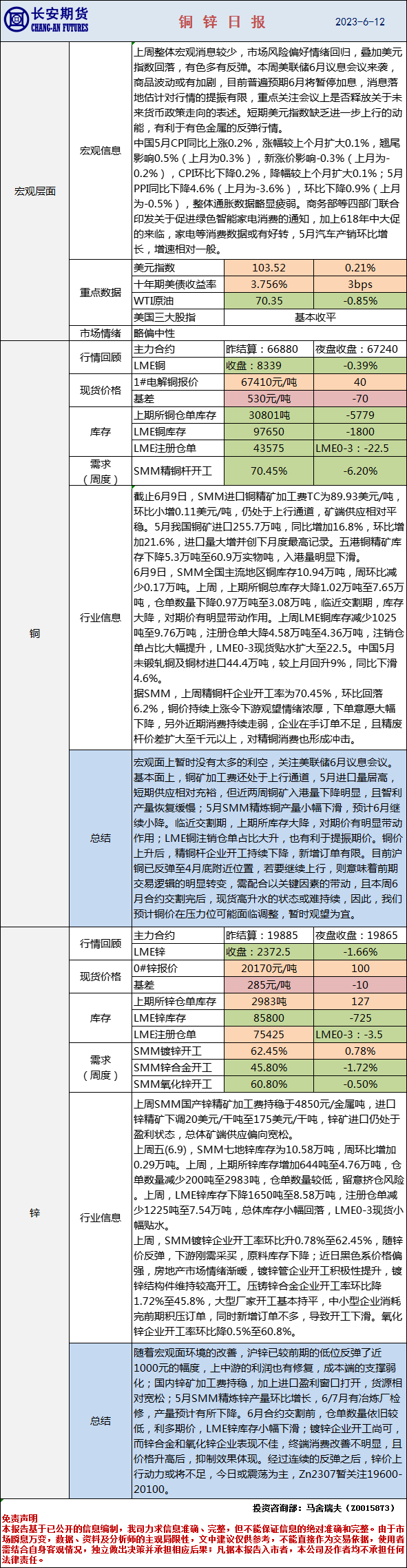The image size is (407, 1568).
Task: Select the WTI crude price 70.35
Action: pos(269,300)
